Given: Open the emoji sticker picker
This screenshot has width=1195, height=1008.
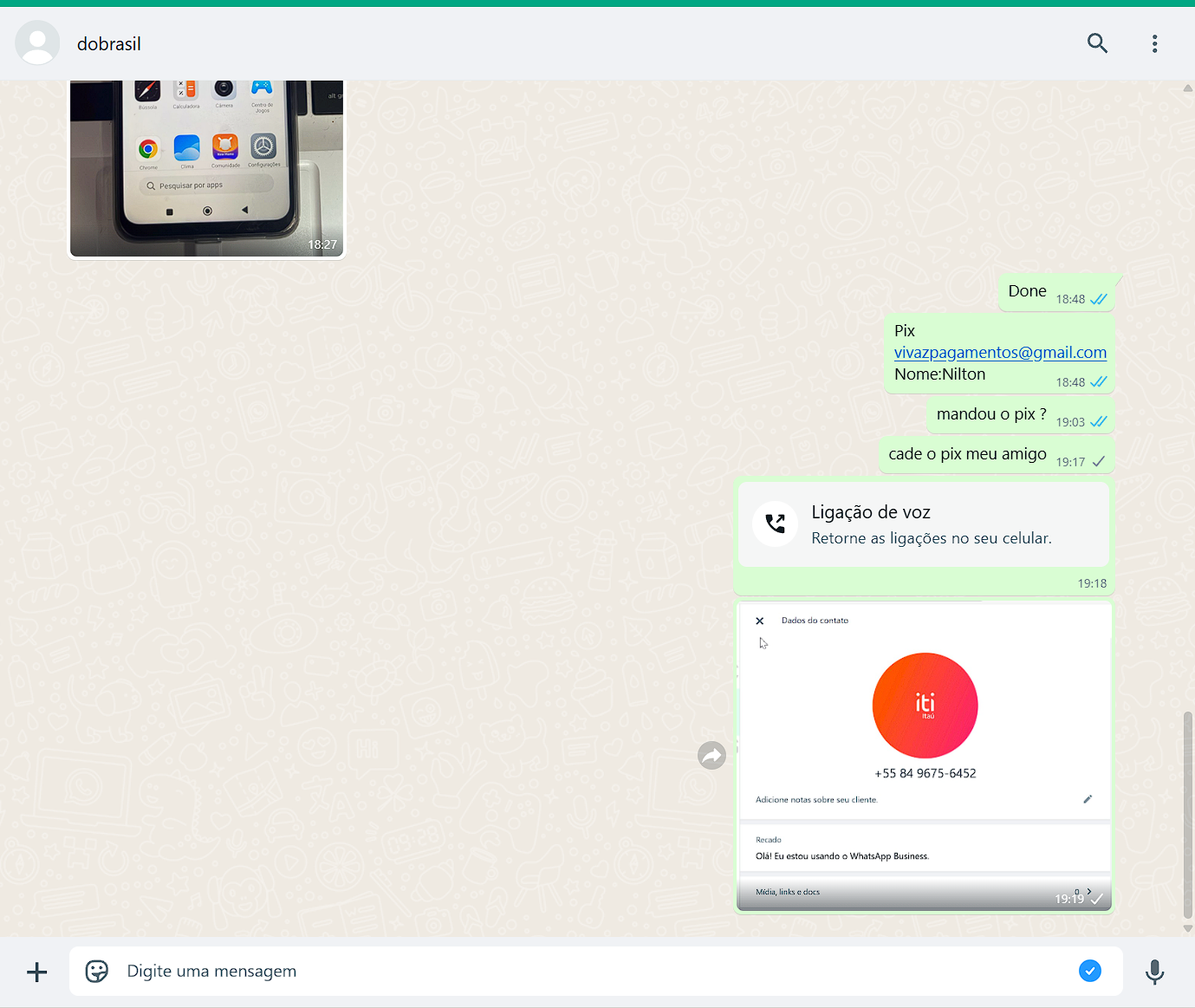Looking at the screenshot, I should [97, 971].
